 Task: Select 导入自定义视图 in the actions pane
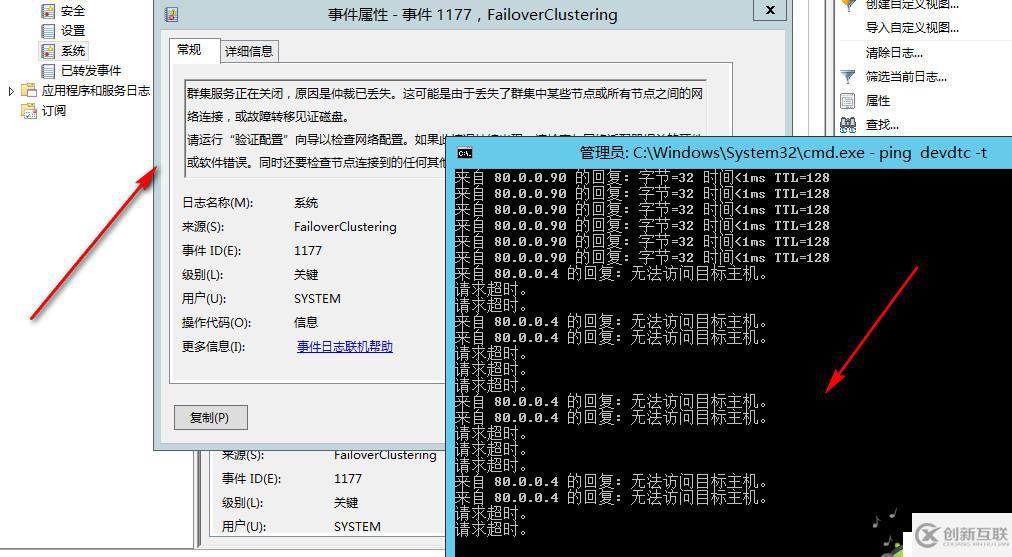coord(912,28)
